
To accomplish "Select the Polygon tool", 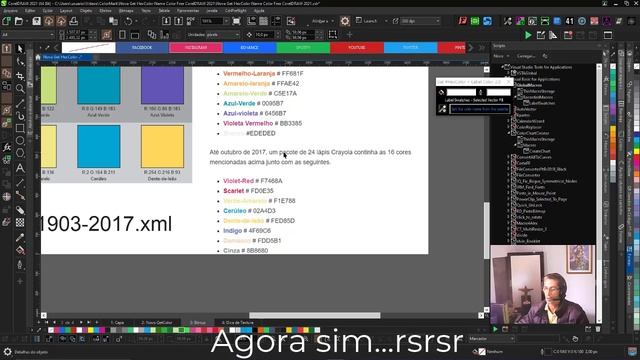I will coord(20,153).
